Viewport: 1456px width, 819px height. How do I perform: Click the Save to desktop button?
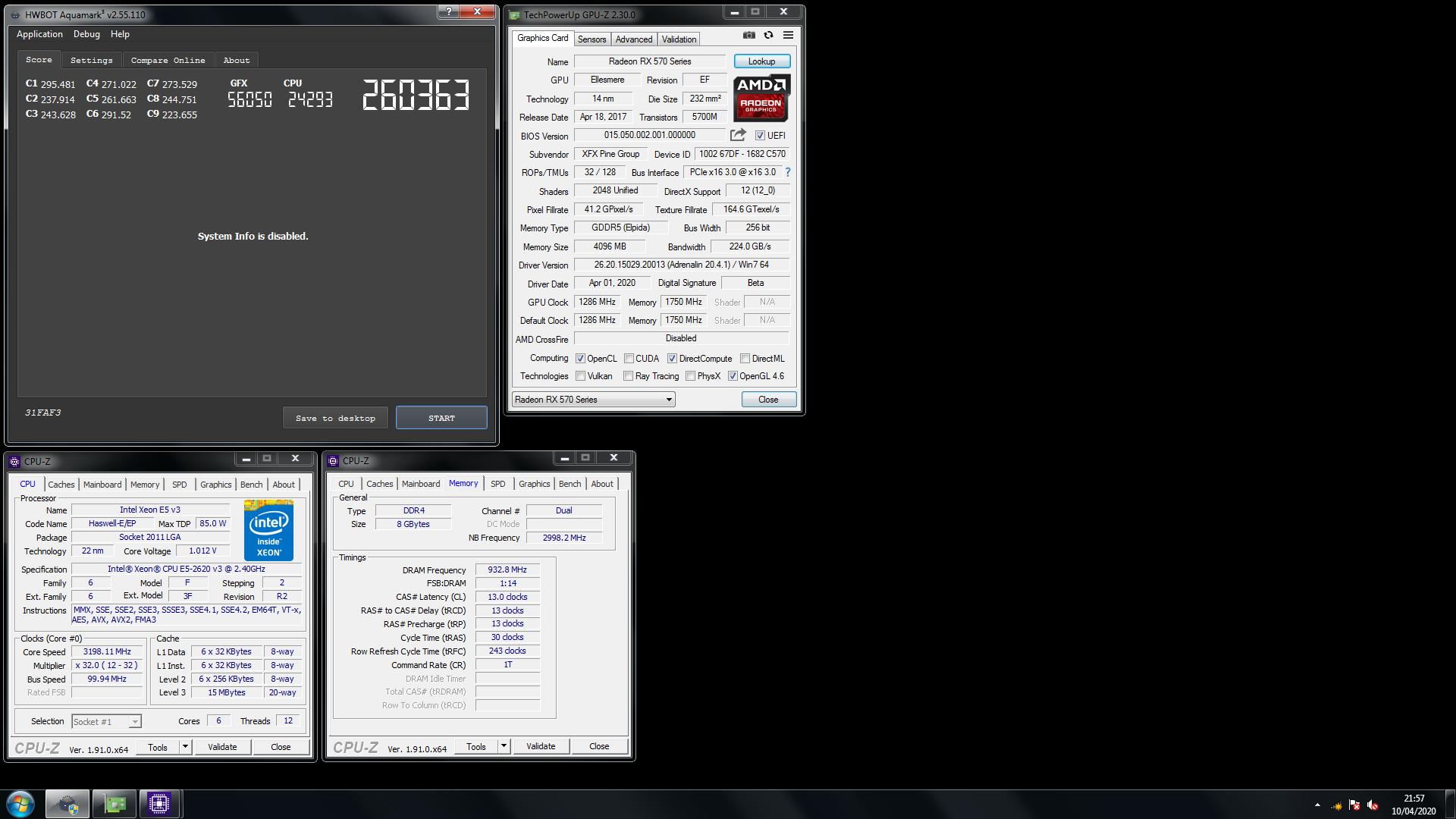click(x=335, y=418)
